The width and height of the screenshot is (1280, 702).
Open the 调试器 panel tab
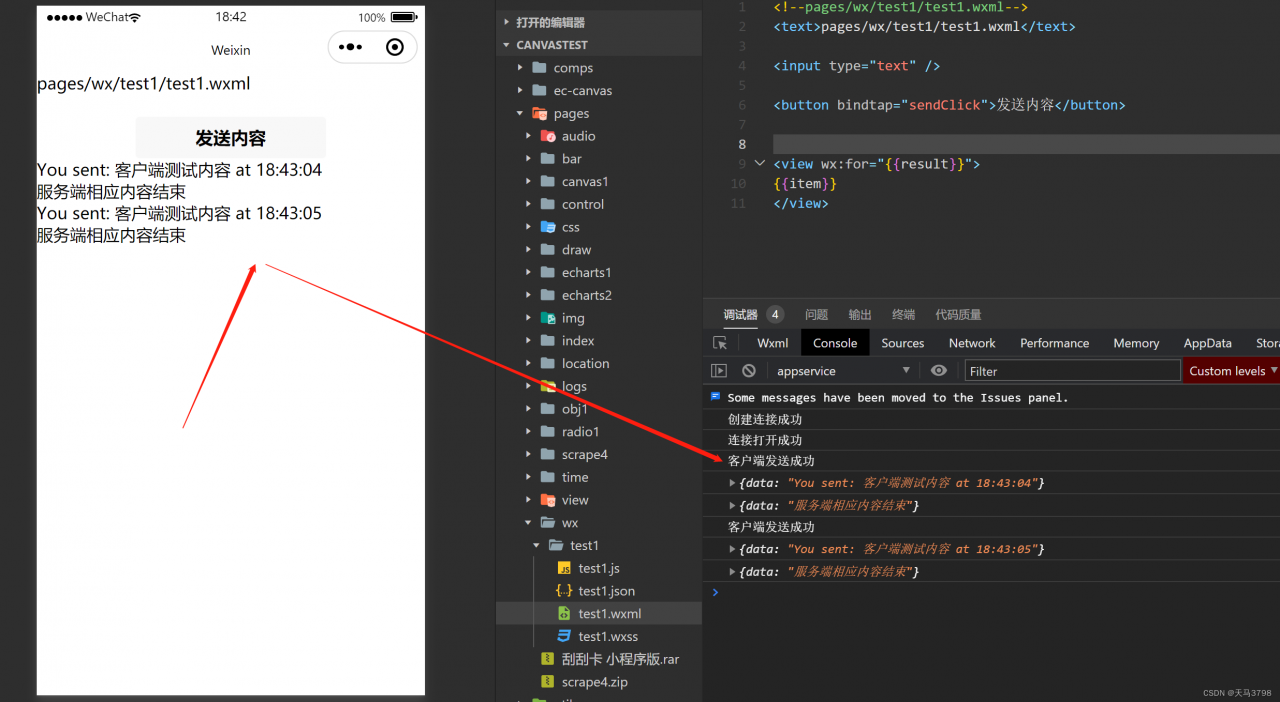click(741, 314)
